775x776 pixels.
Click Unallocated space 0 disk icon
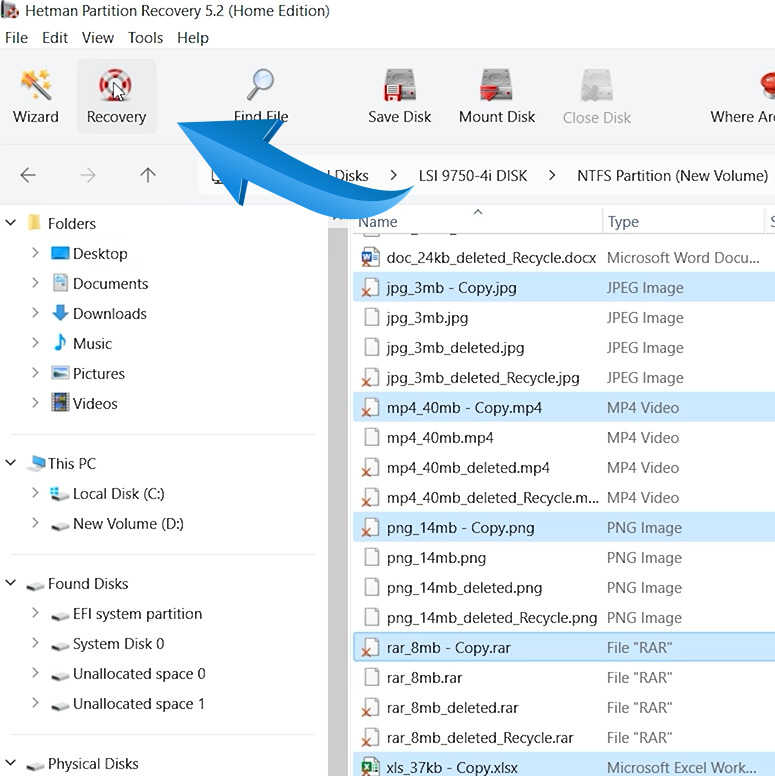(60, 676)
